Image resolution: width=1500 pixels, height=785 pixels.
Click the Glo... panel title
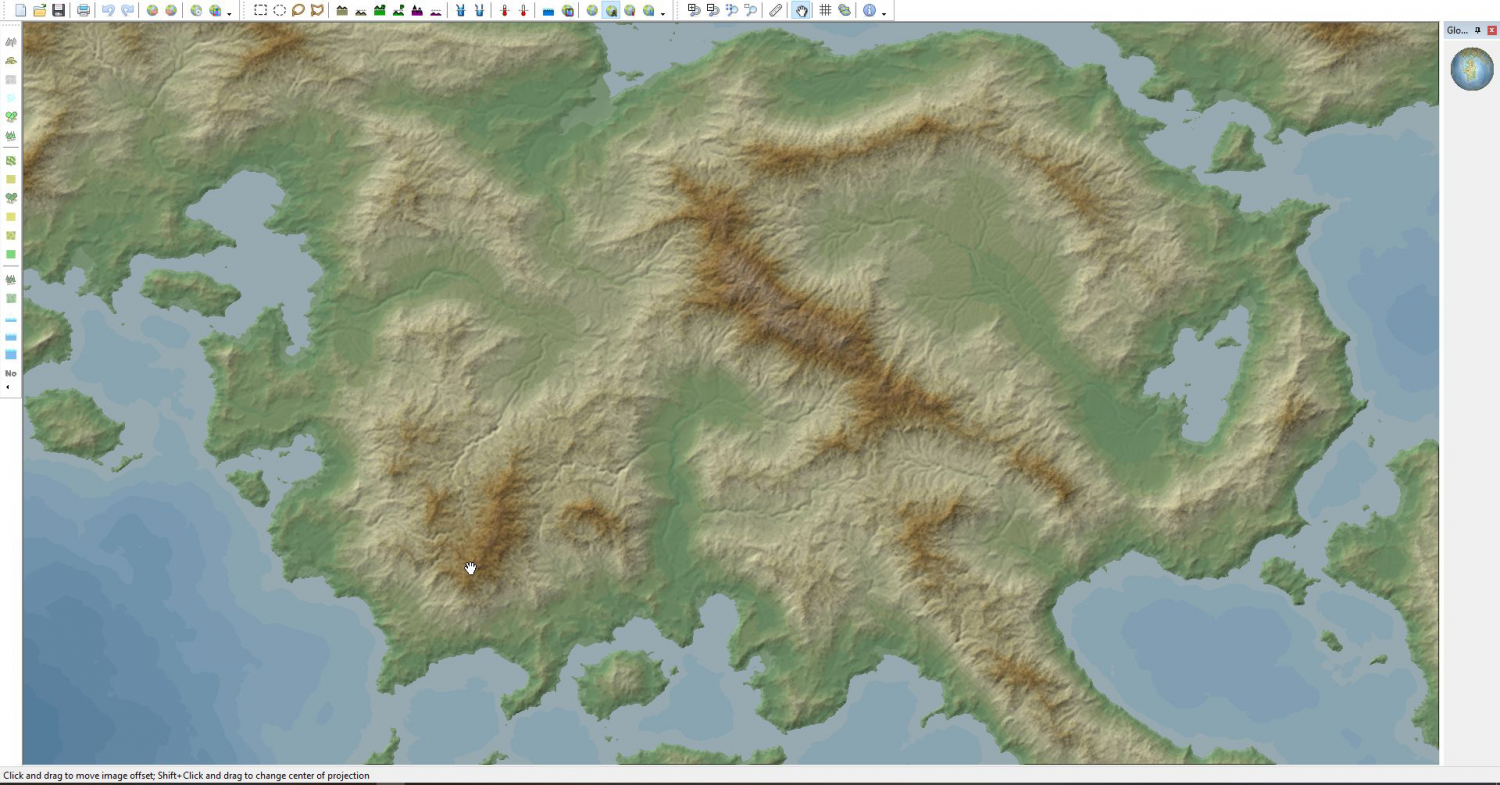pos(1457,30)
